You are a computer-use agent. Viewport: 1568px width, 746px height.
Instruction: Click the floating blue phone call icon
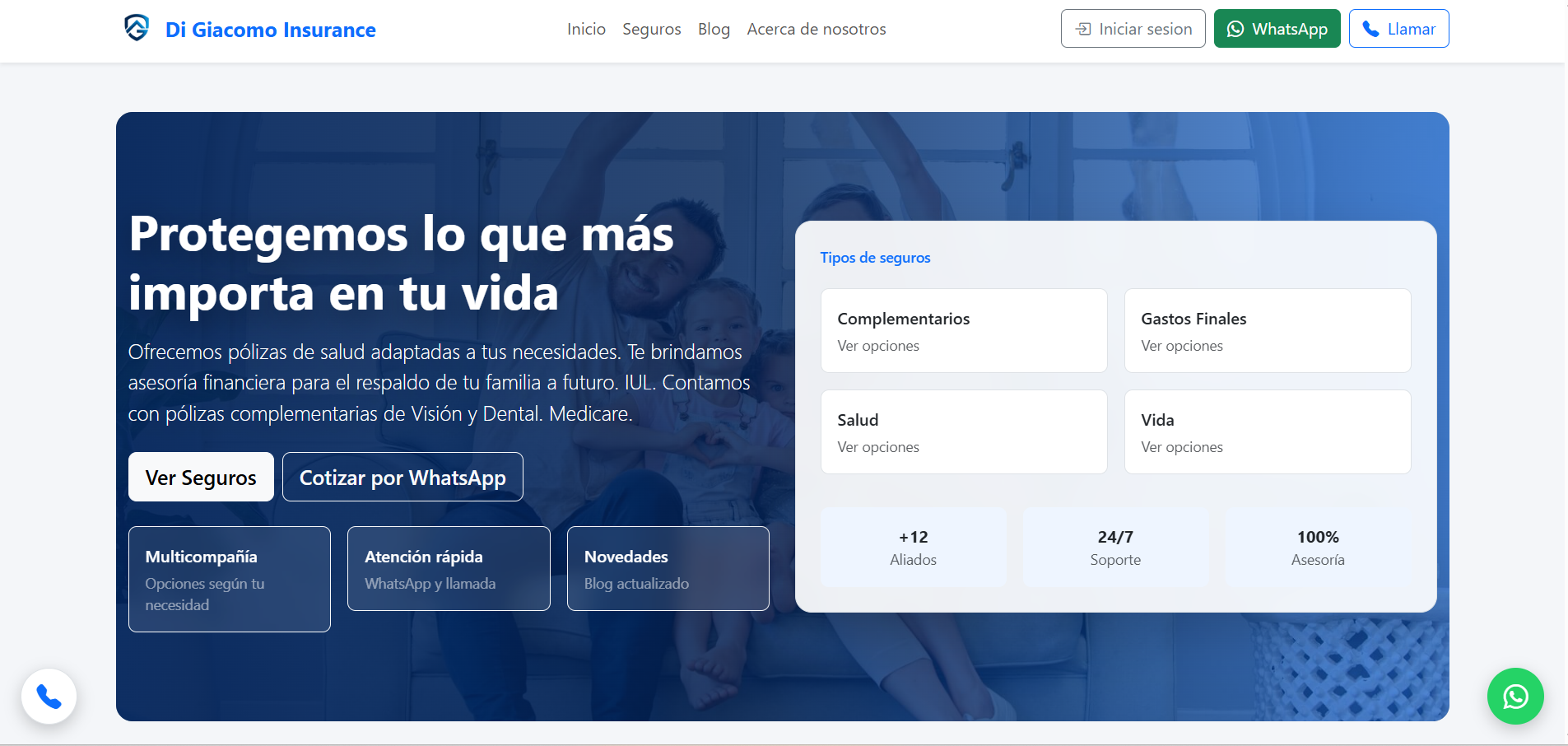(x=49, y=697)
